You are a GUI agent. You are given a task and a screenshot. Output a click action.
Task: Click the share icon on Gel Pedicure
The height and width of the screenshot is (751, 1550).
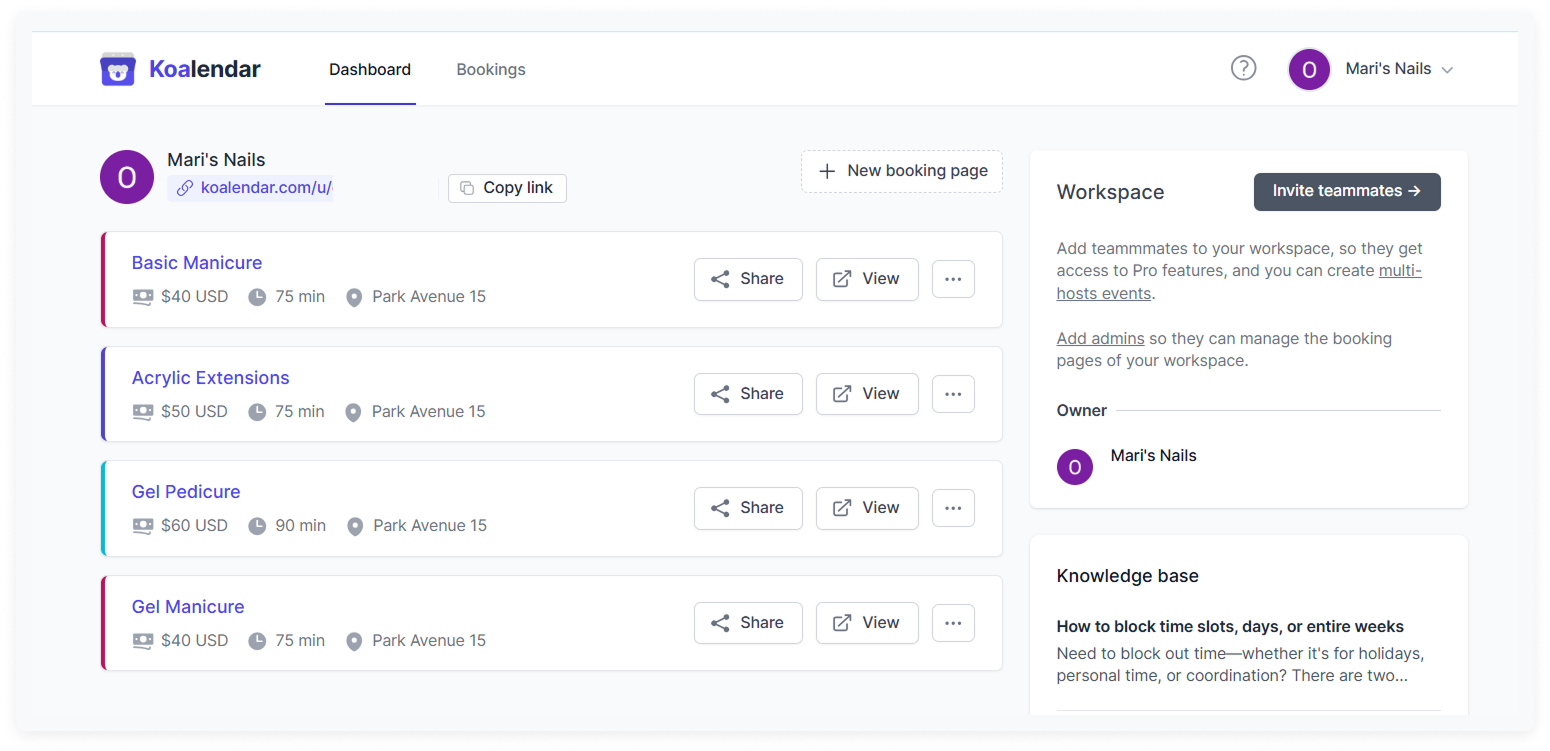point(723,508)
